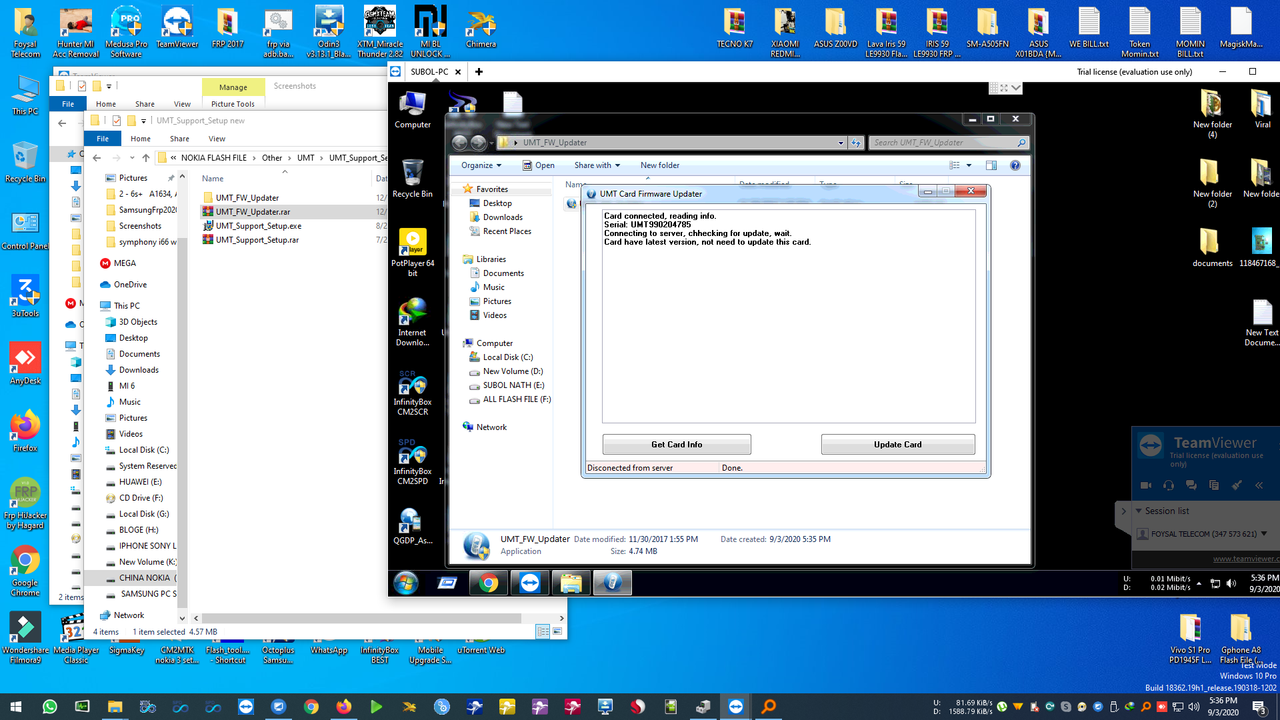This screenshot has height=720, width=1280.
Task: Collapse the TeamViewer panel with the chevron arrow
Action: tap(1122, 511)
